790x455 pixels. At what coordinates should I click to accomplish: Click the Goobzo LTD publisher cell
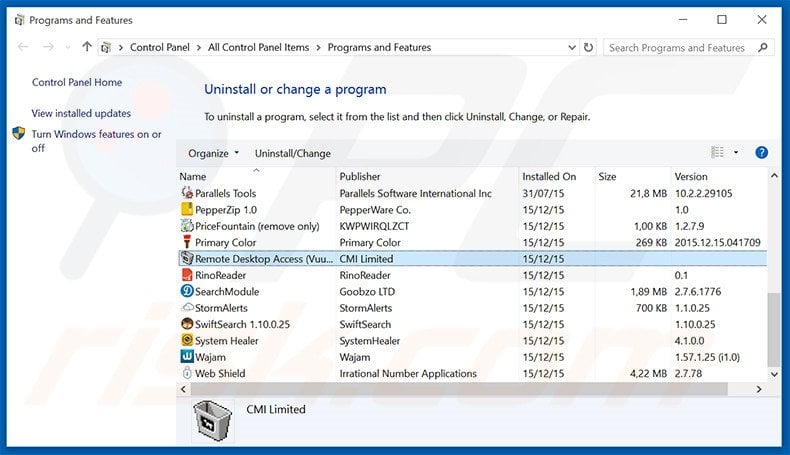[x=367, y=291]
